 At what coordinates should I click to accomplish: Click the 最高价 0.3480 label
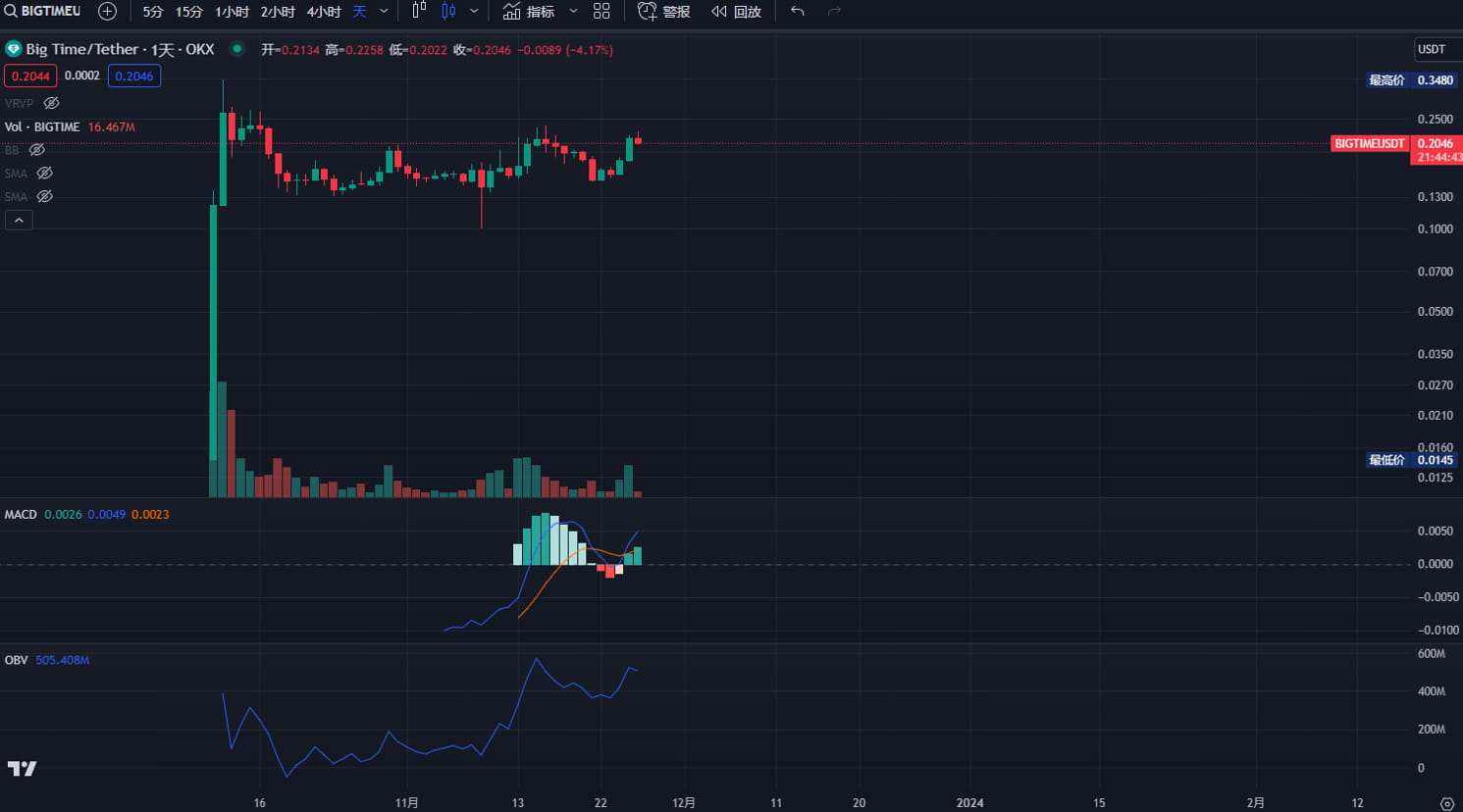1412,80
